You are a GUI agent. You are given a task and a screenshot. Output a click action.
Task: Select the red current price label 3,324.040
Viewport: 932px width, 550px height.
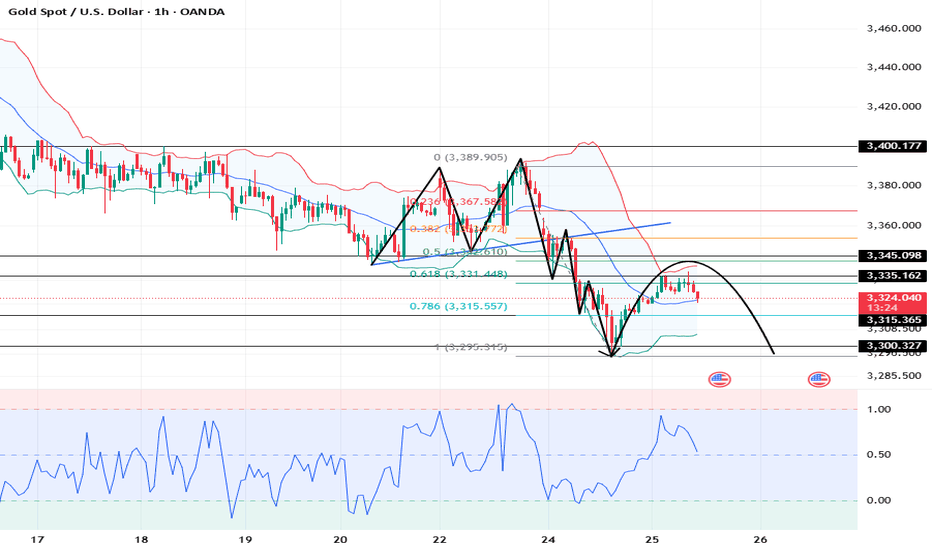[x=894, y=297]
